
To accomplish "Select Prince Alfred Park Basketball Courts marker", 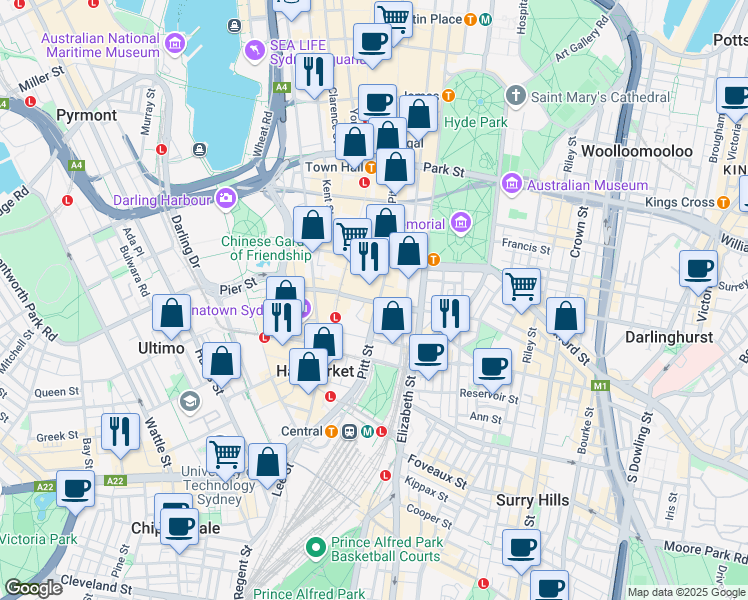I will 315,548.
